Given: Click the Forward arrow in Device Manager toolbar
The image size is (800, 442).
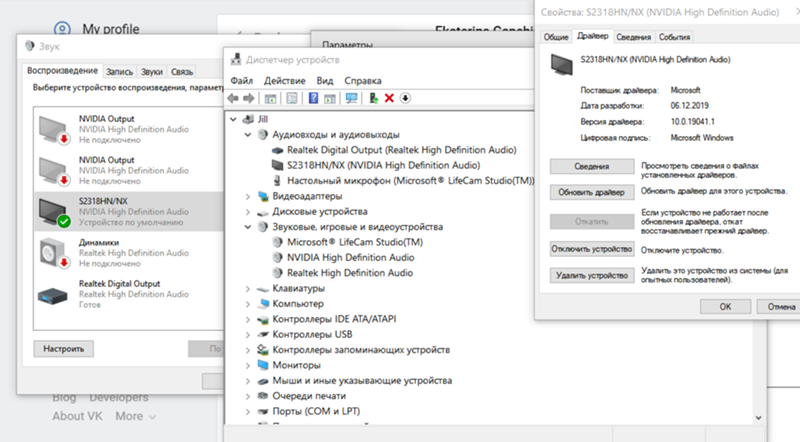Looking at the screenshot, I should coord(248,98).
